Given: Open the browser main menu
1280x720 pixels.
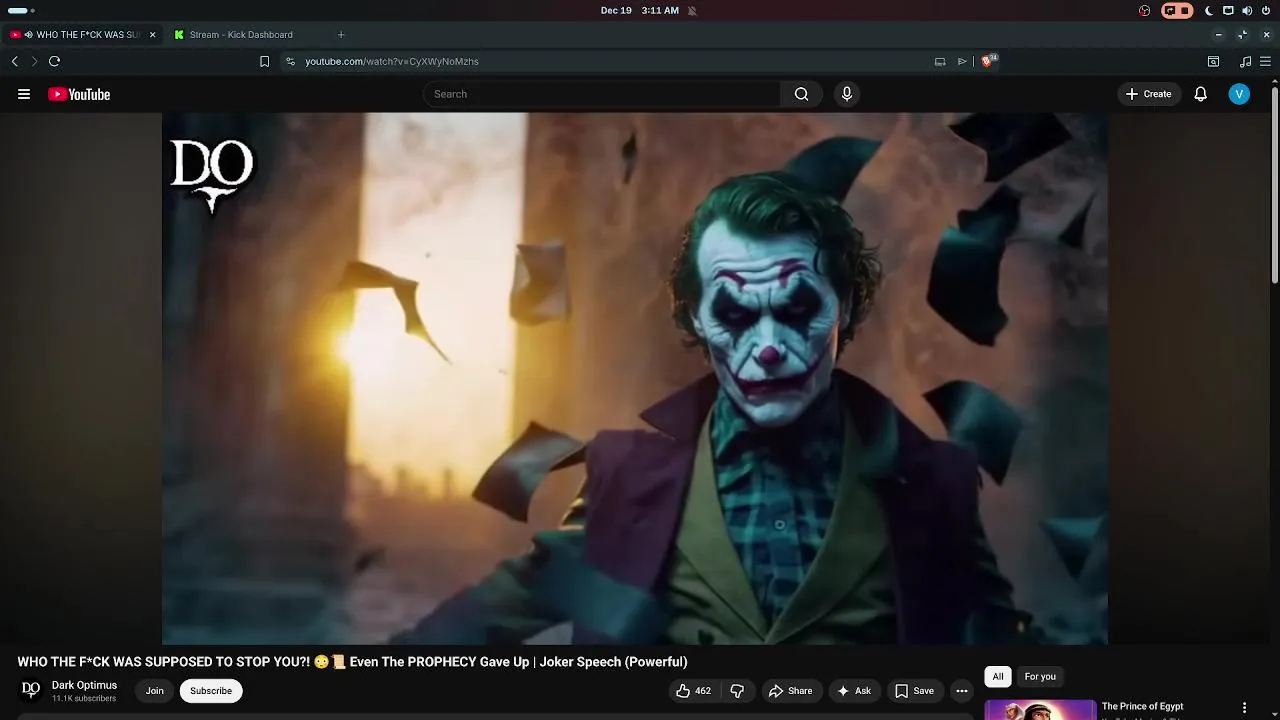Looking at the screenshot, I should 1265,61.
